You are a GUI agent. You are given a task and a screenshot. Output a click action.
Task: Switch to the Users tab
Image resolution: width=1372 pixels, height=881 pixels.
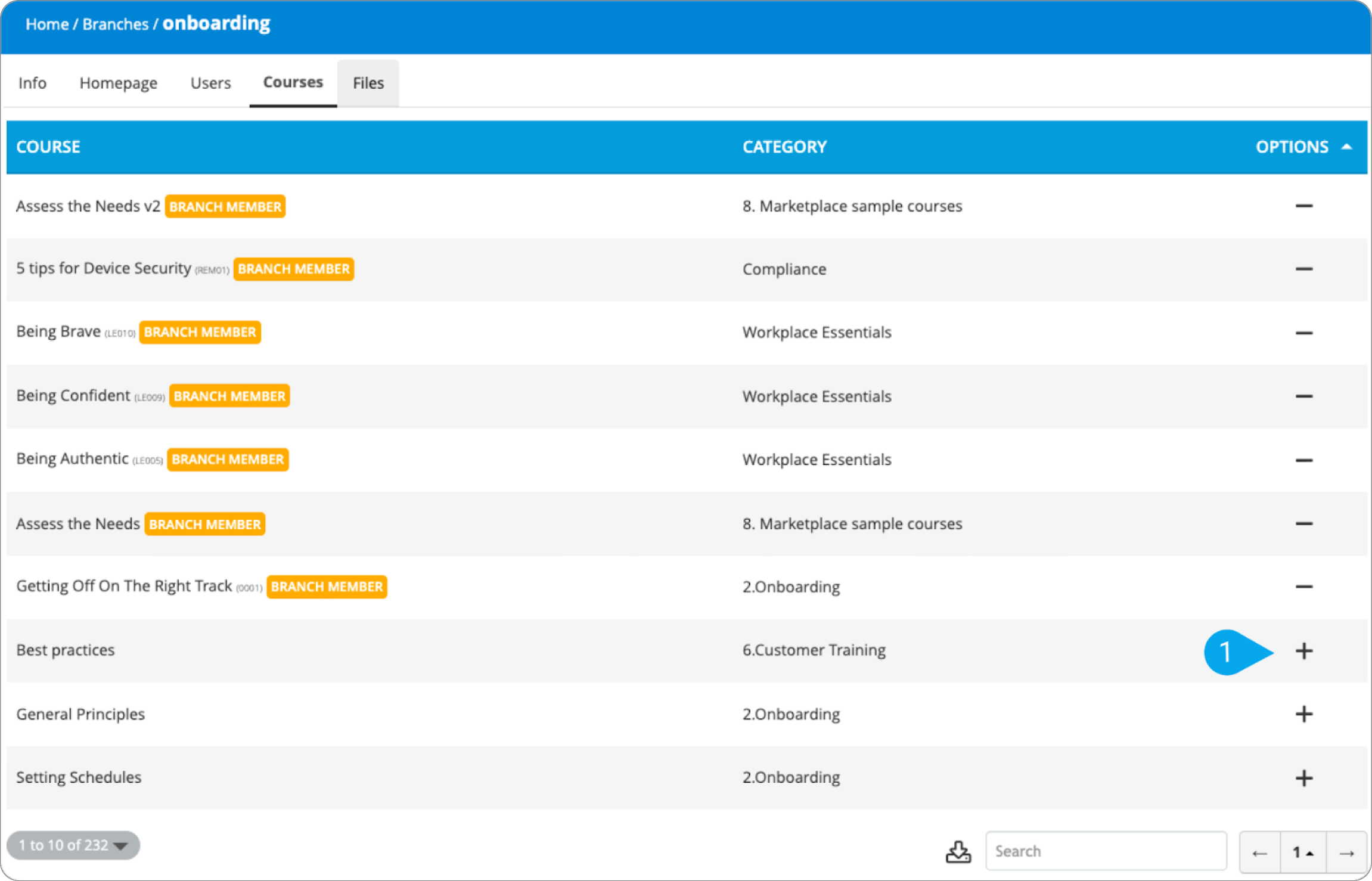[210, 83]
